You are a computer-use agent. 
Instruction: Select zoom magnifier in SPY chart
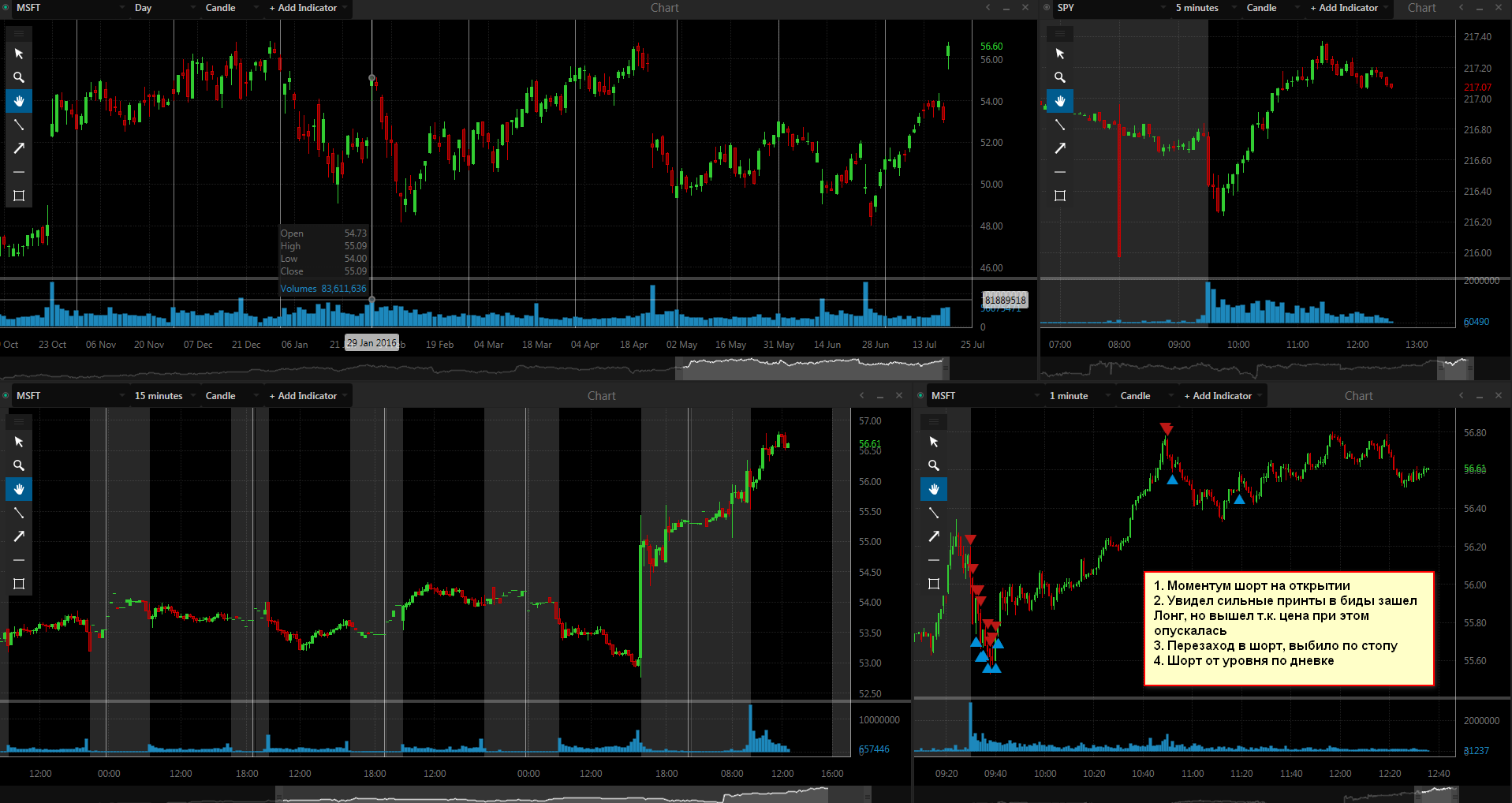[x=1060, y=77]
